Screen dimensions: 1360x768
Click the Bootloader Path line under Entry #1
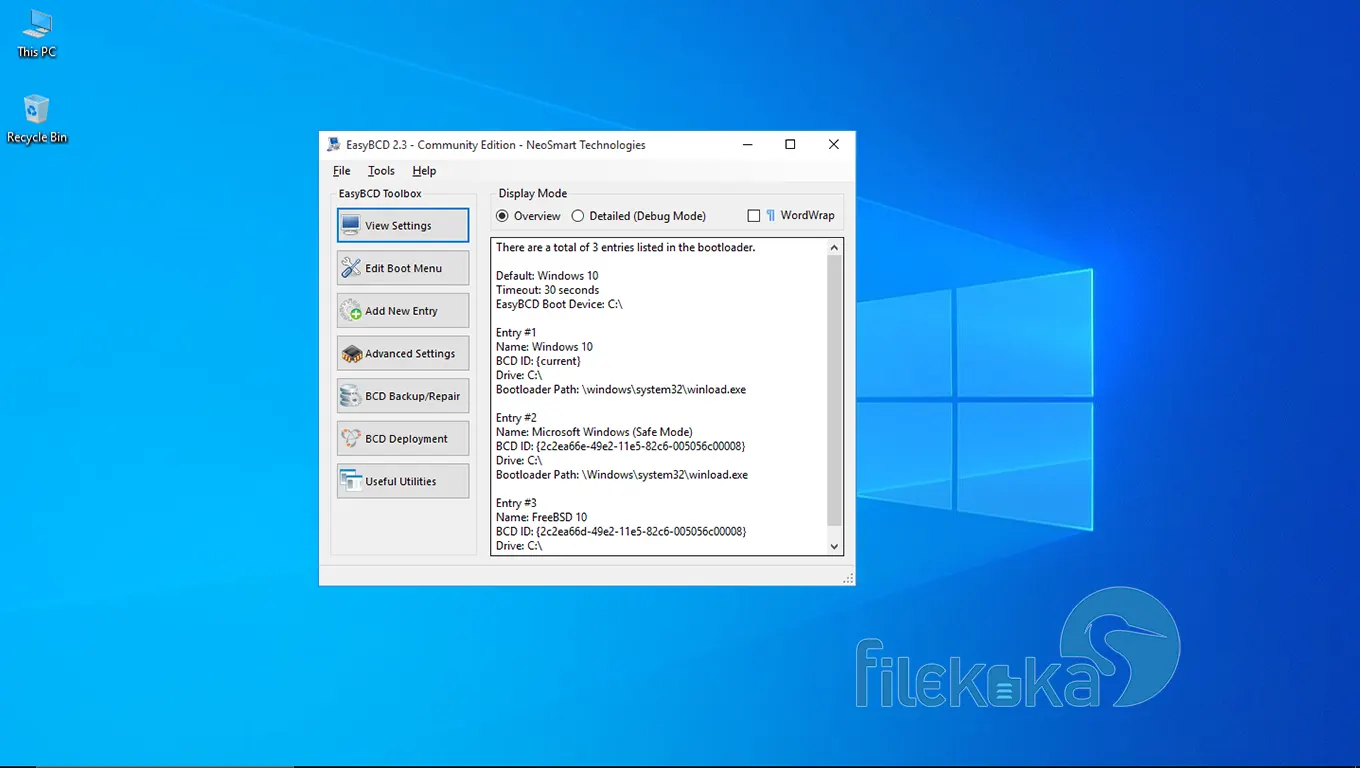point(621,389)
